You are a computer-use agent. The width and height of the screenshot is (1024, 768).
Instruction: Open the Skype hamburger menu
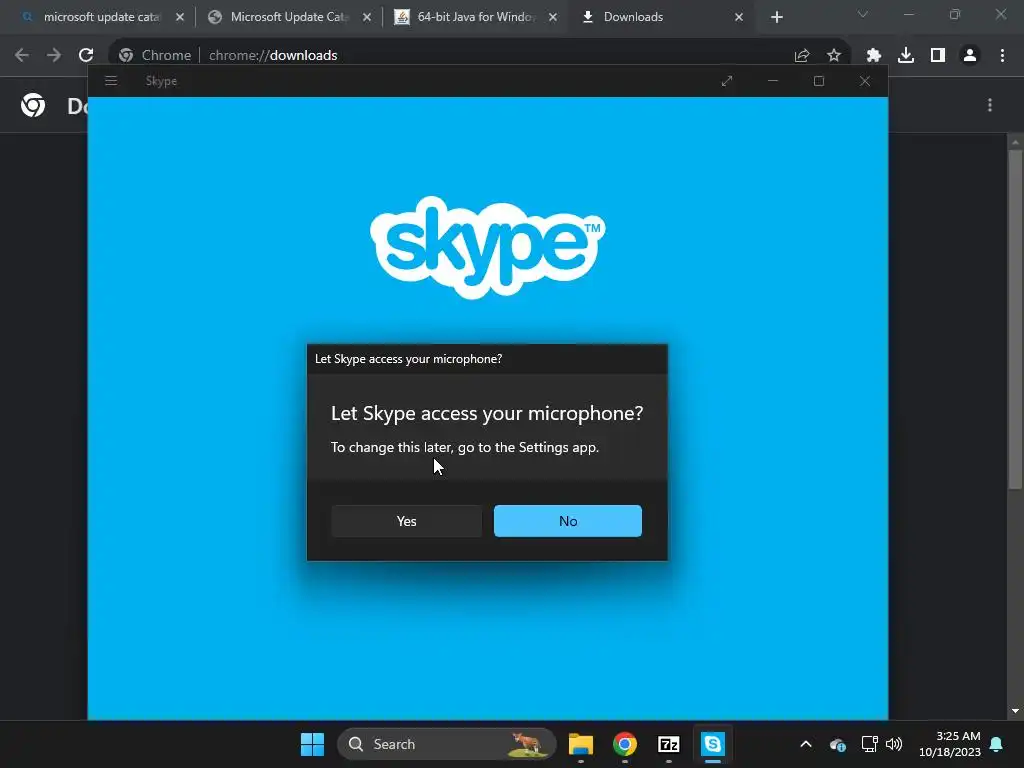tap(111, 81)
